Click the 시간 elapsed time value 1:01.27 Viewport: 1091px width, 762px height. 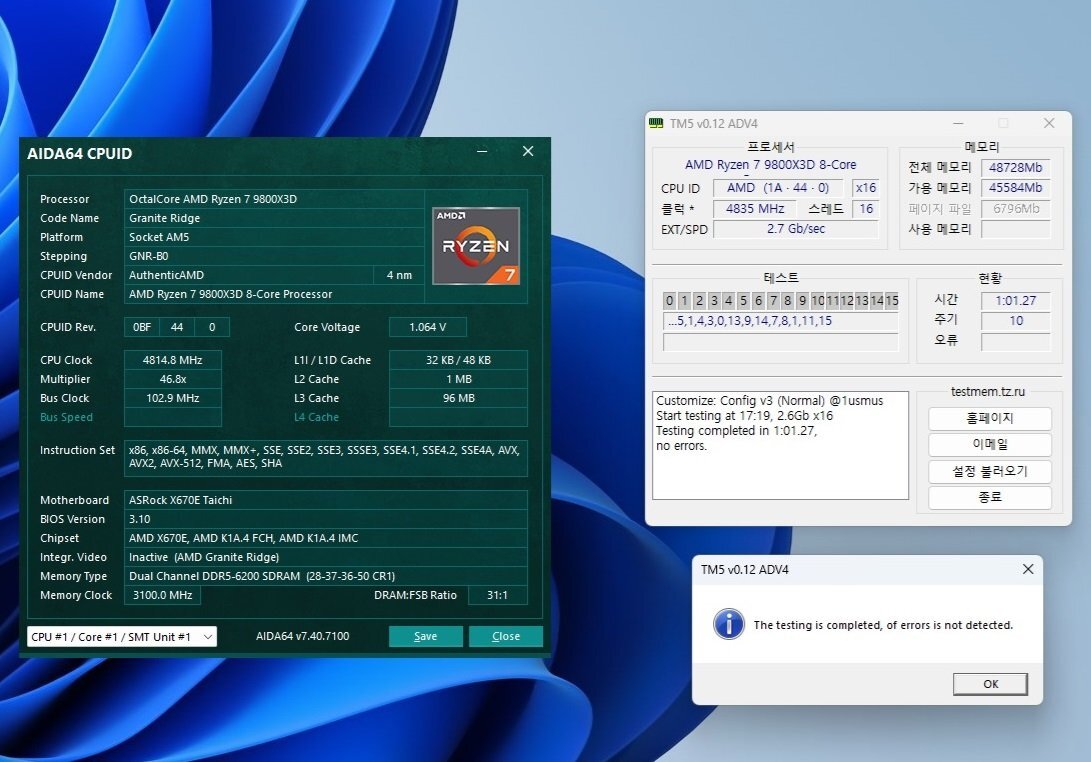(x=1015, y=301)
